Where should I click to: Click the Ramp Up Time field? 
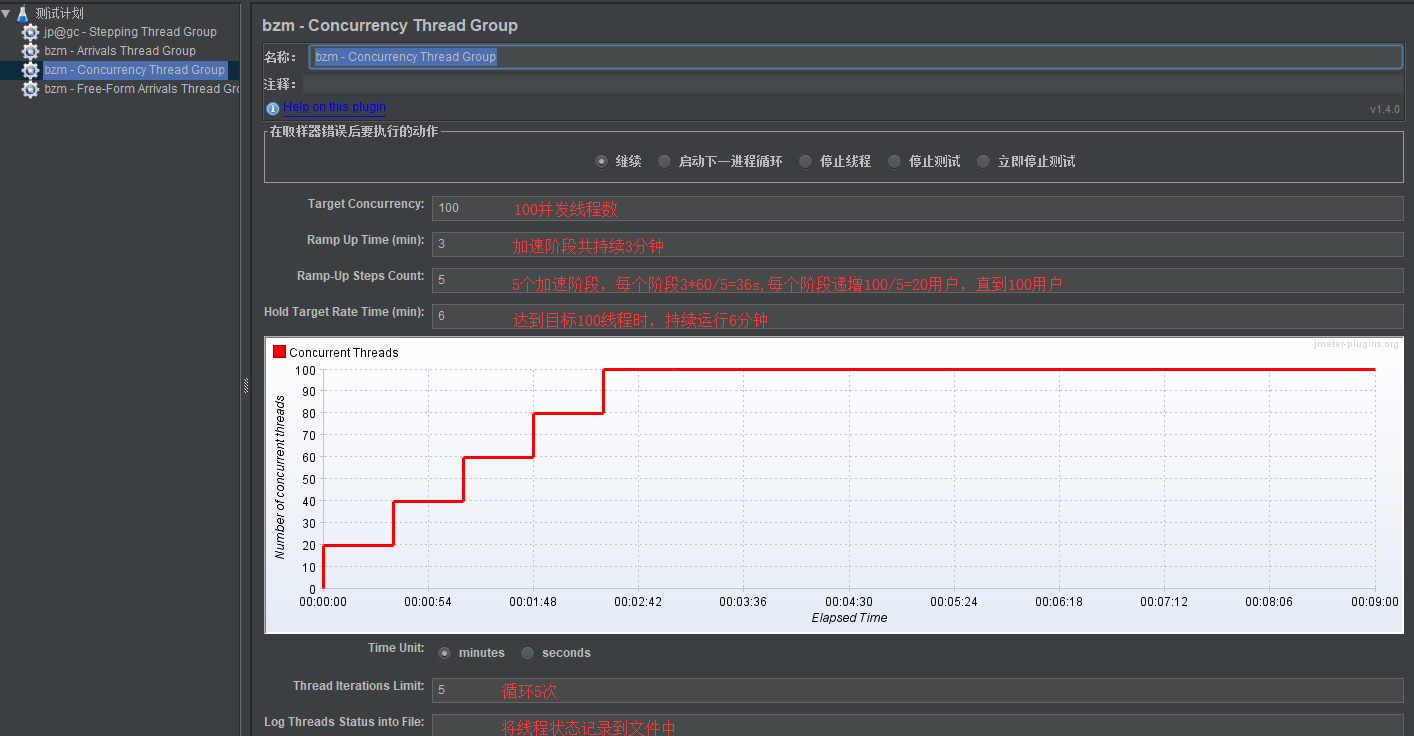point(918,244)
